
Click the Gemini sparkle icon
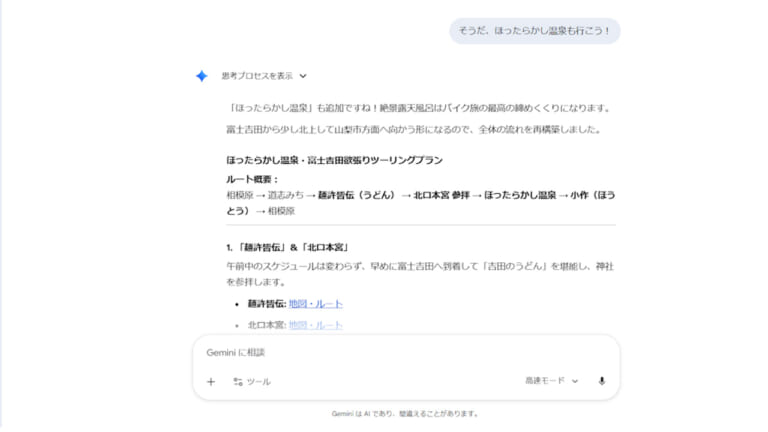coord(201,76)
